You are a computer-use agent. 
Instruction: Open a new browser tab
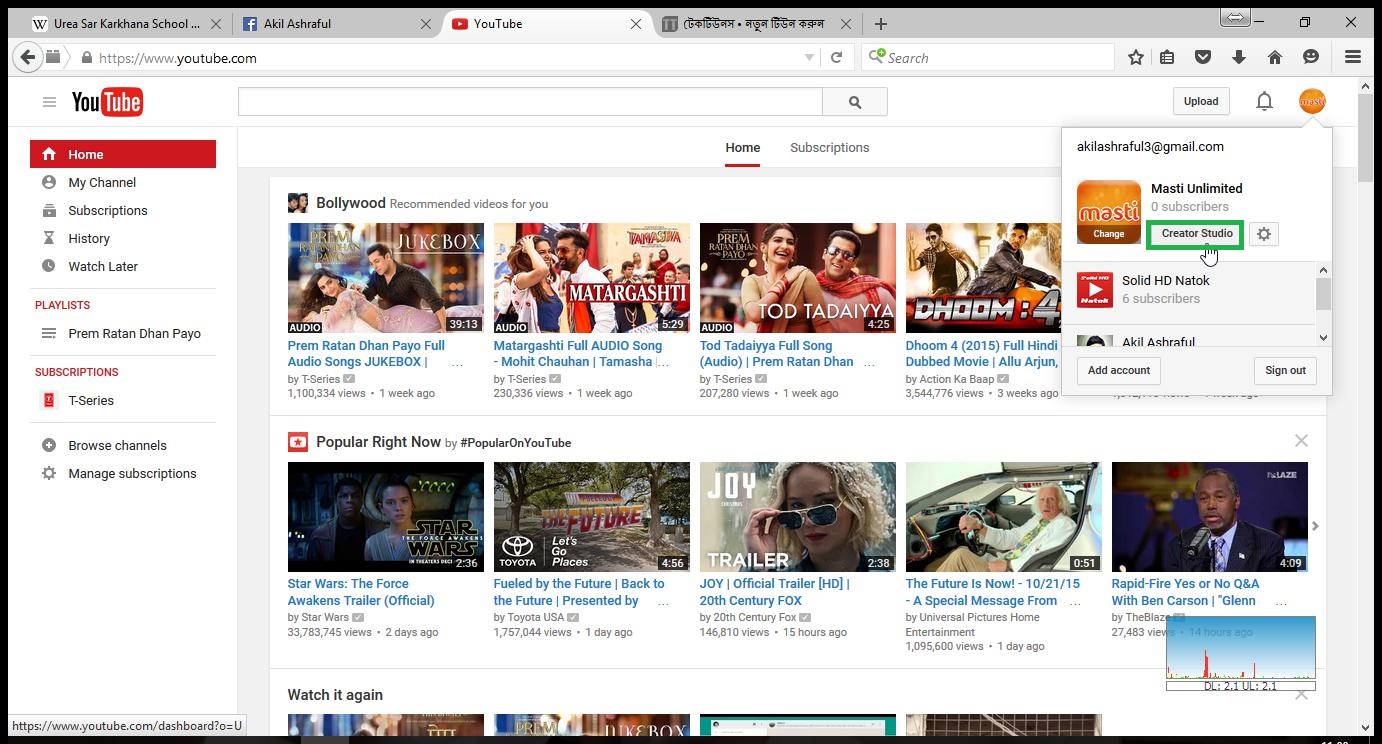click(x=880, y=24)
